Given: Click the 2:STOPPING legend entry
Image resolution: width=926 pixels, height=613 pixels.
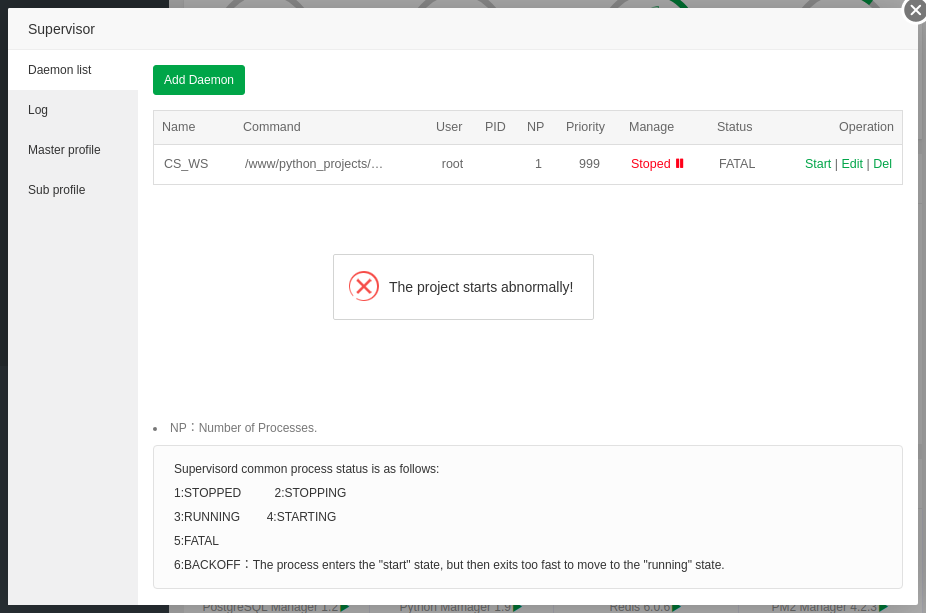Looking at the screenshot, I should (310, 493).
